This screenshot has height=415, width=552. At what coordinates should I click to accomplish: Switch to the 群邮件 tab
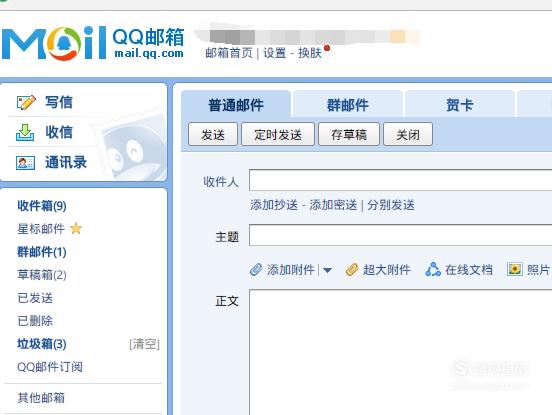(348, 105)
